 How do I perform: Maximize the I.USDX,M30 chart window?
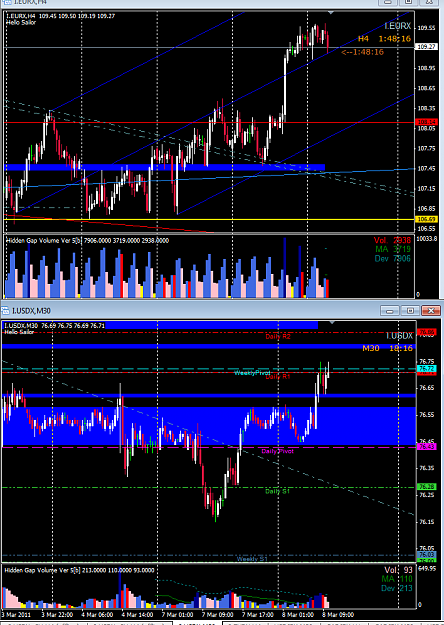pos(410,311)
